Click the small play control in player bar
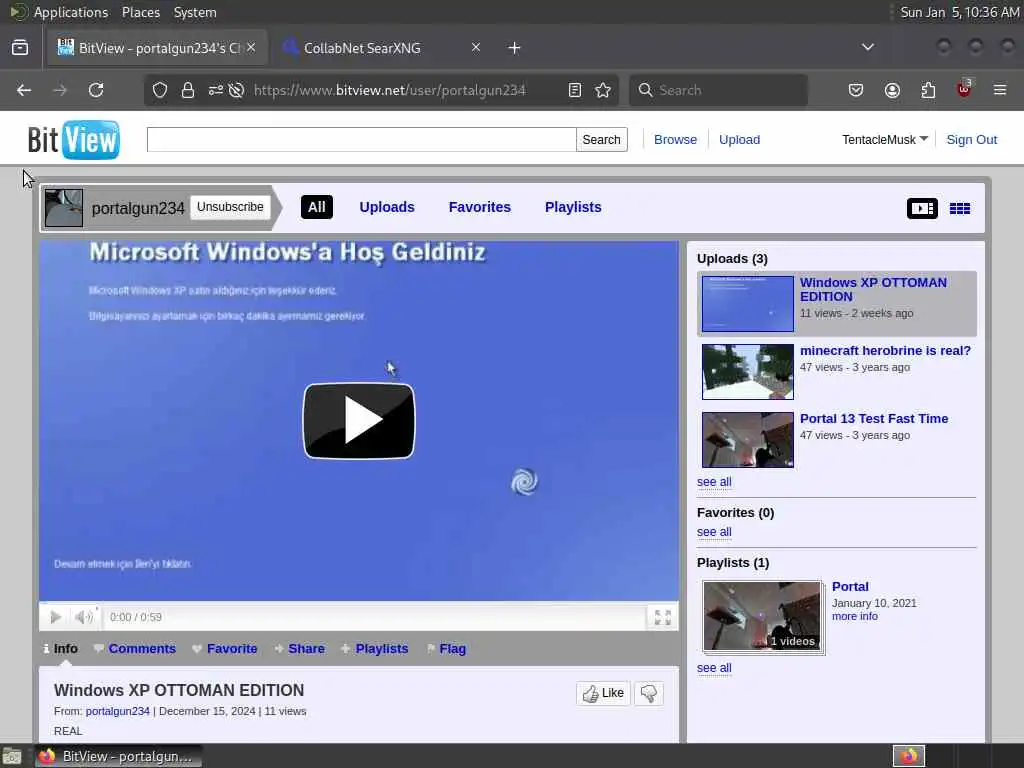1024x768 pixels. [56, 617]
